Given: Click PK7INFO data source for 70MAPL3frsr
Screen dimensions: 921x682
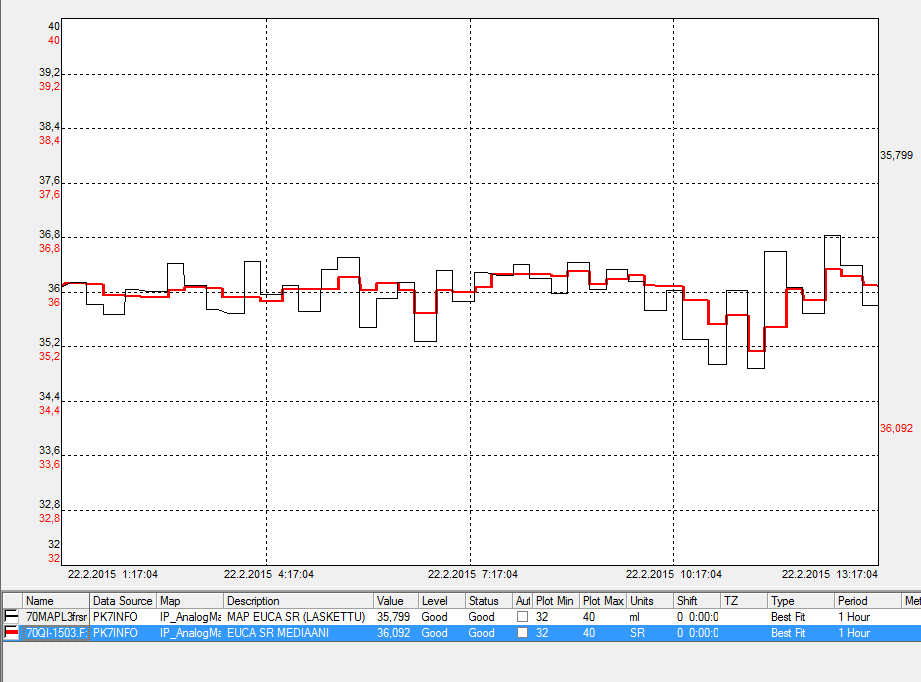Looking at the screenshot, I should 115,617.
